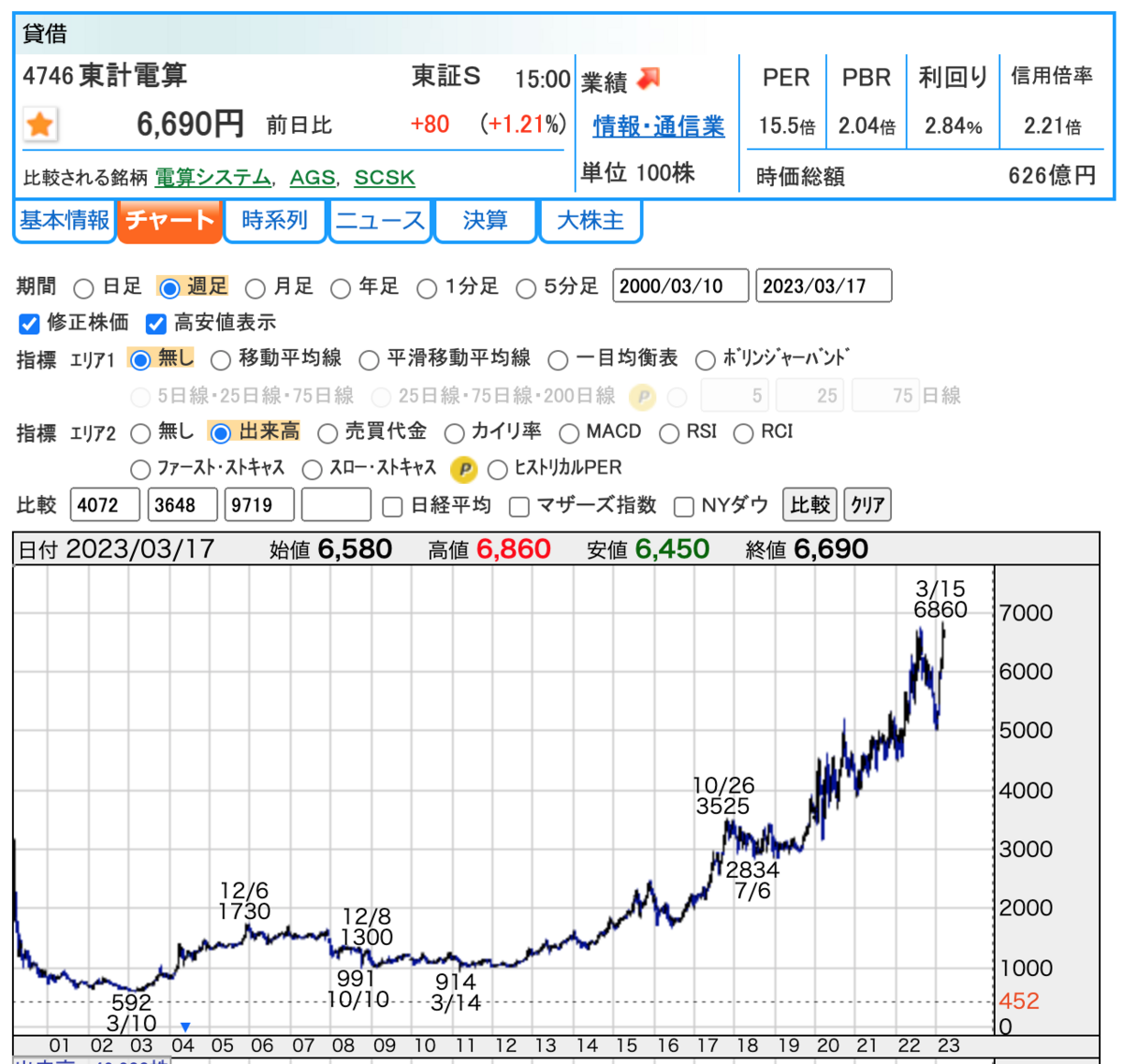Click the red 452 price axis value
1123x1064 pixels.
tap(1019, 1000)
